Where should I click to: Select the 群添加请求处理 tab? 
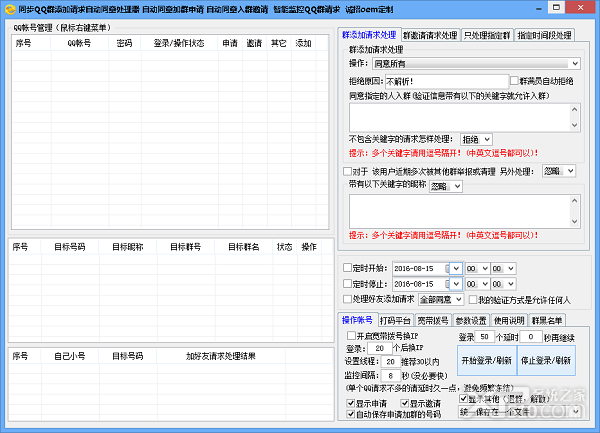click(369, 35)
